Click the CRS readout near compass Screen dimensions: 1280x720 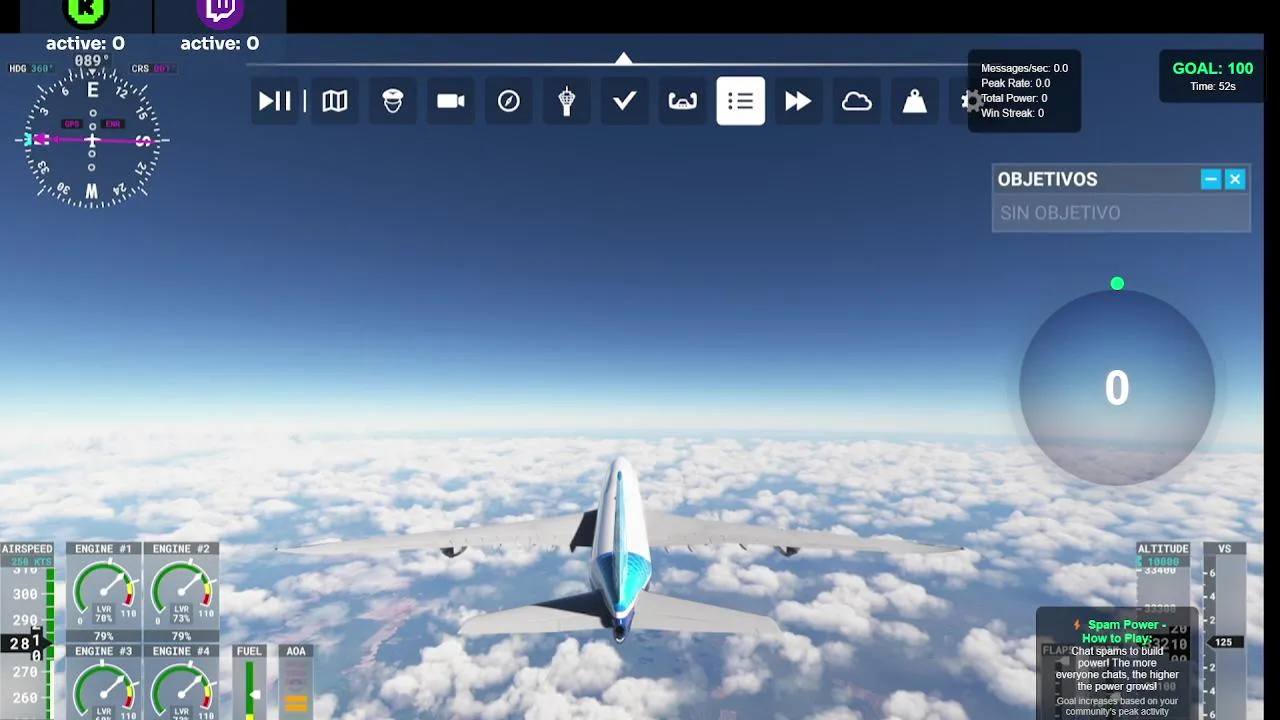(x=154, y=69)
